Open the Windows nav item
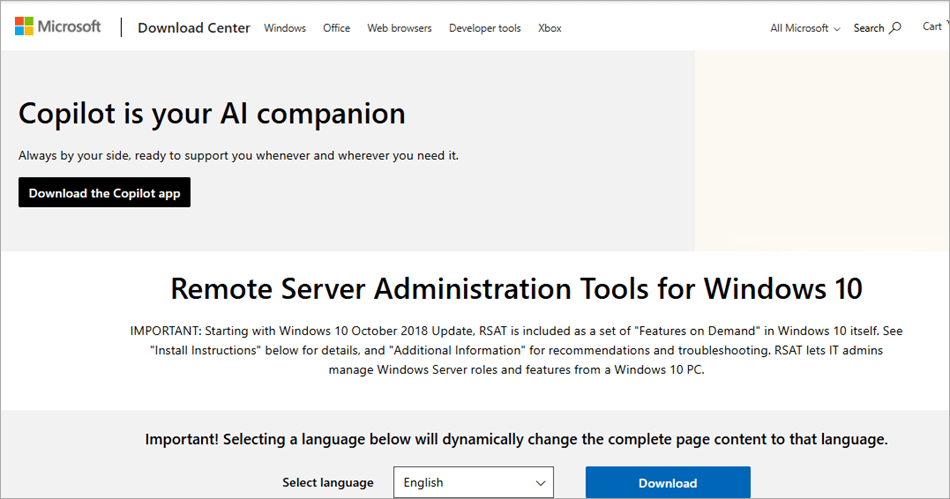Viewport: 950px width, 499px height. (x=285, y=28)
